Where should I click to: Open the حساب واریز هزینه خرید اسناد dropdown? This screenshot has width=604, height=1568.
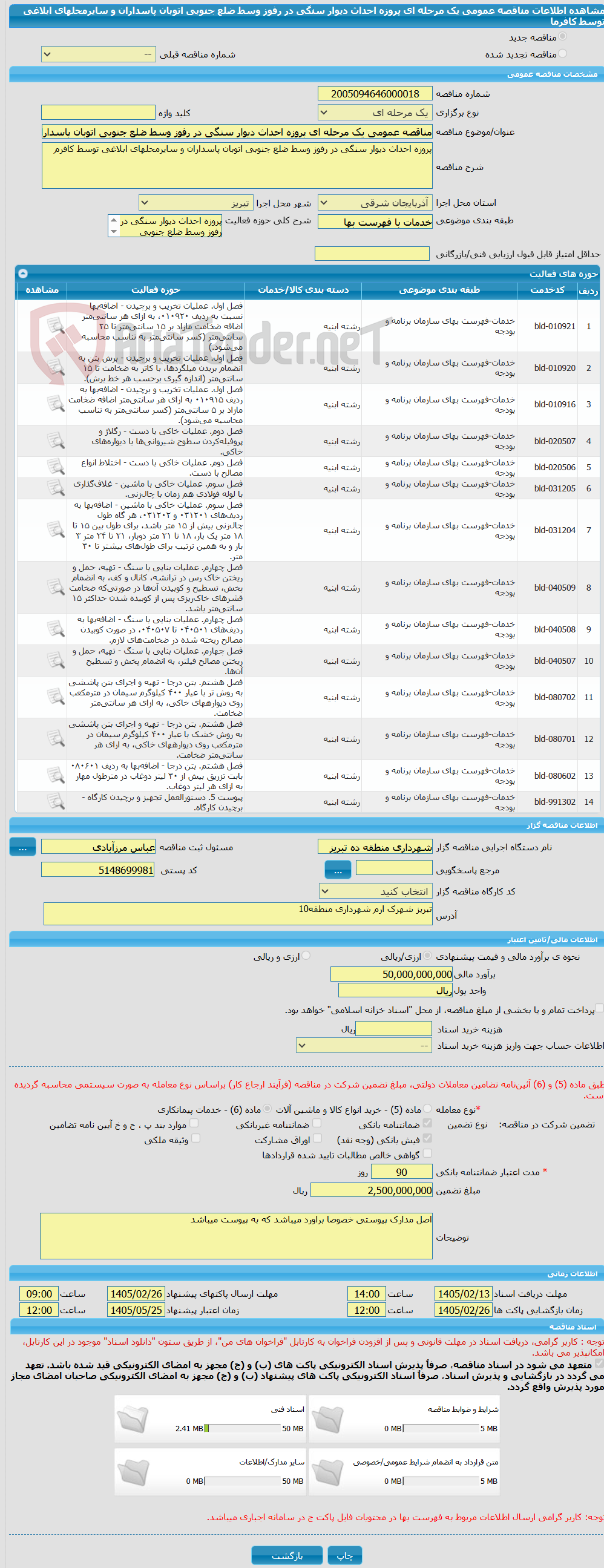pyautogui.click(x=364, y=1046)
